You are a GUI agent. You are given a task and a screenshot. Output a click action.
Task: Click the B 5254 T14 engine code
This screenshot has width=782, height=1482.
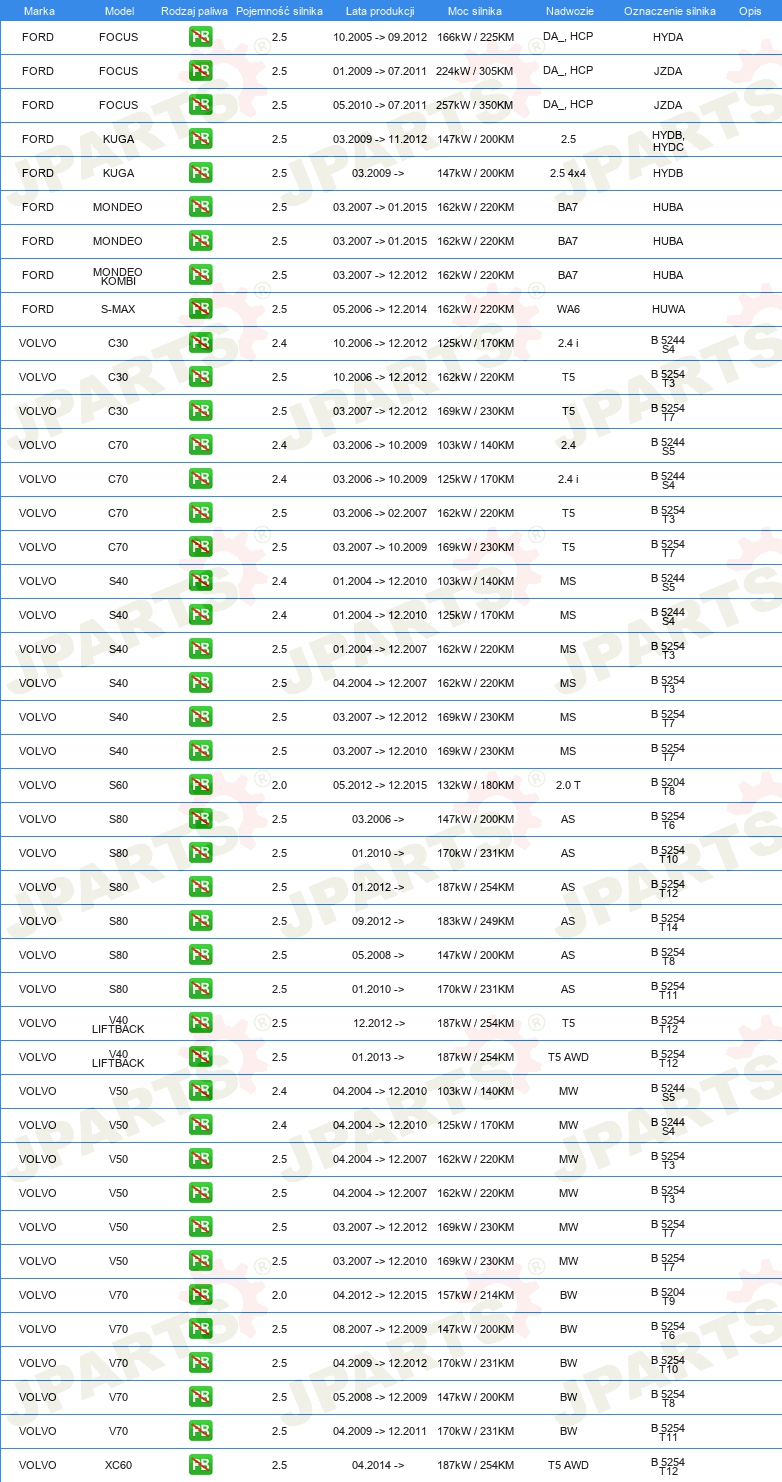(x=668, y=922)
